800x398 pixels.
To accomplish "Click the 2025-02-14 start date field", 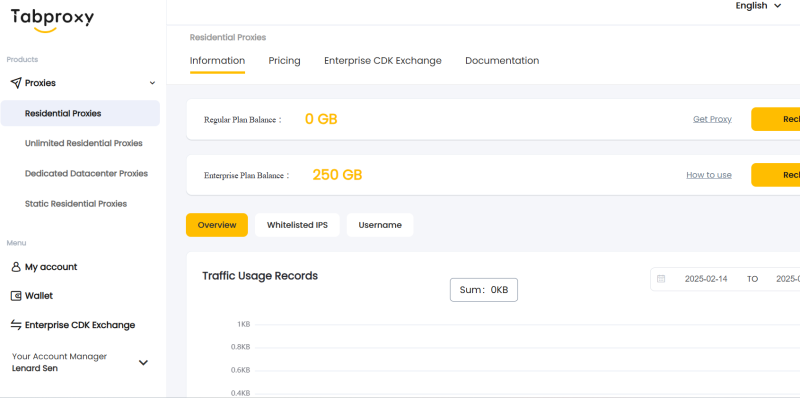I will coord(706,279).
